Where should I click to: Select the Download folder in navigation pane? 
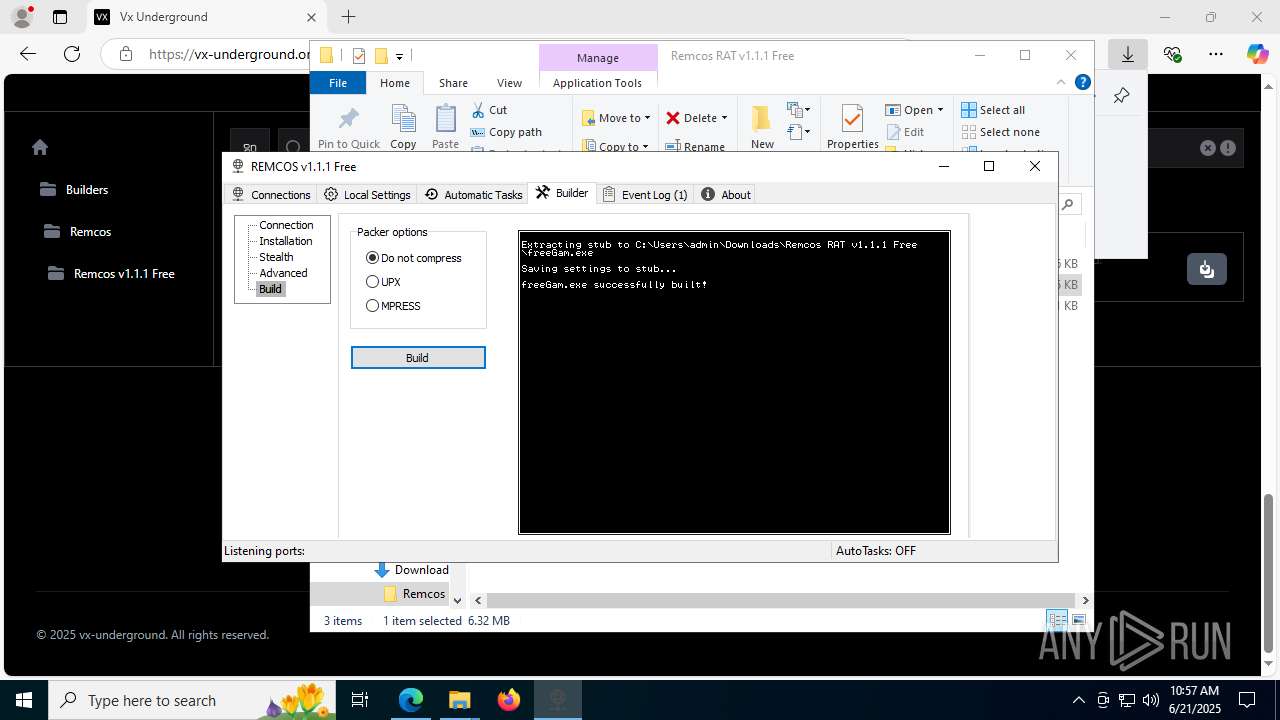point(411,570)
